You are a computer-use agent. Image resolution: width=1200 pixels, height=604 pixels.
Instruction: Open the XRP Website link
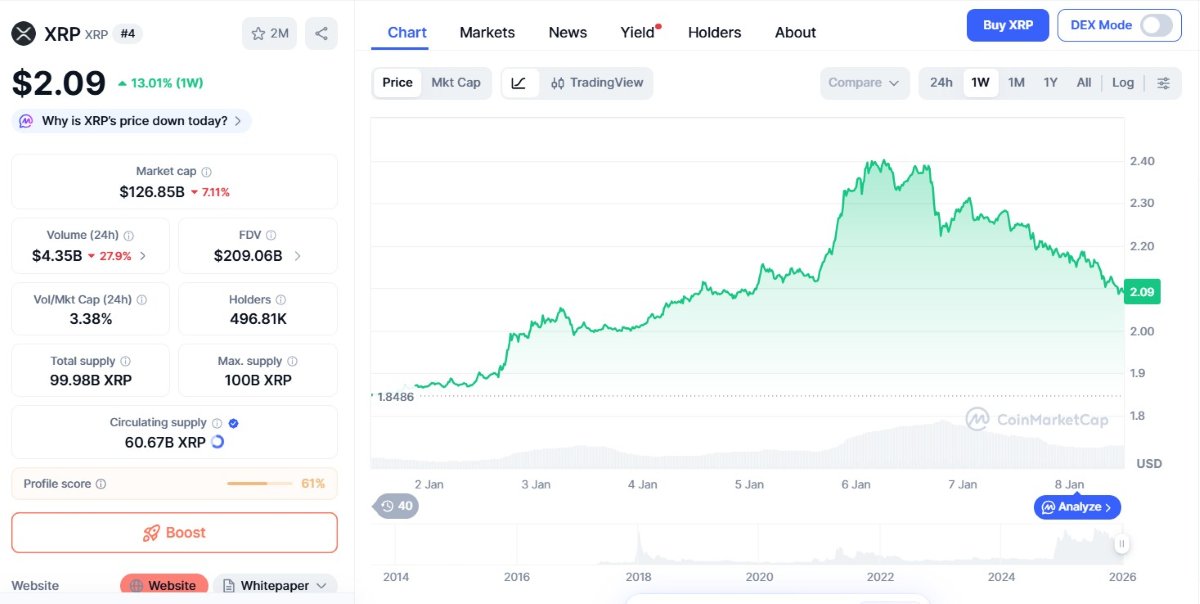click(x=164, y=586)
